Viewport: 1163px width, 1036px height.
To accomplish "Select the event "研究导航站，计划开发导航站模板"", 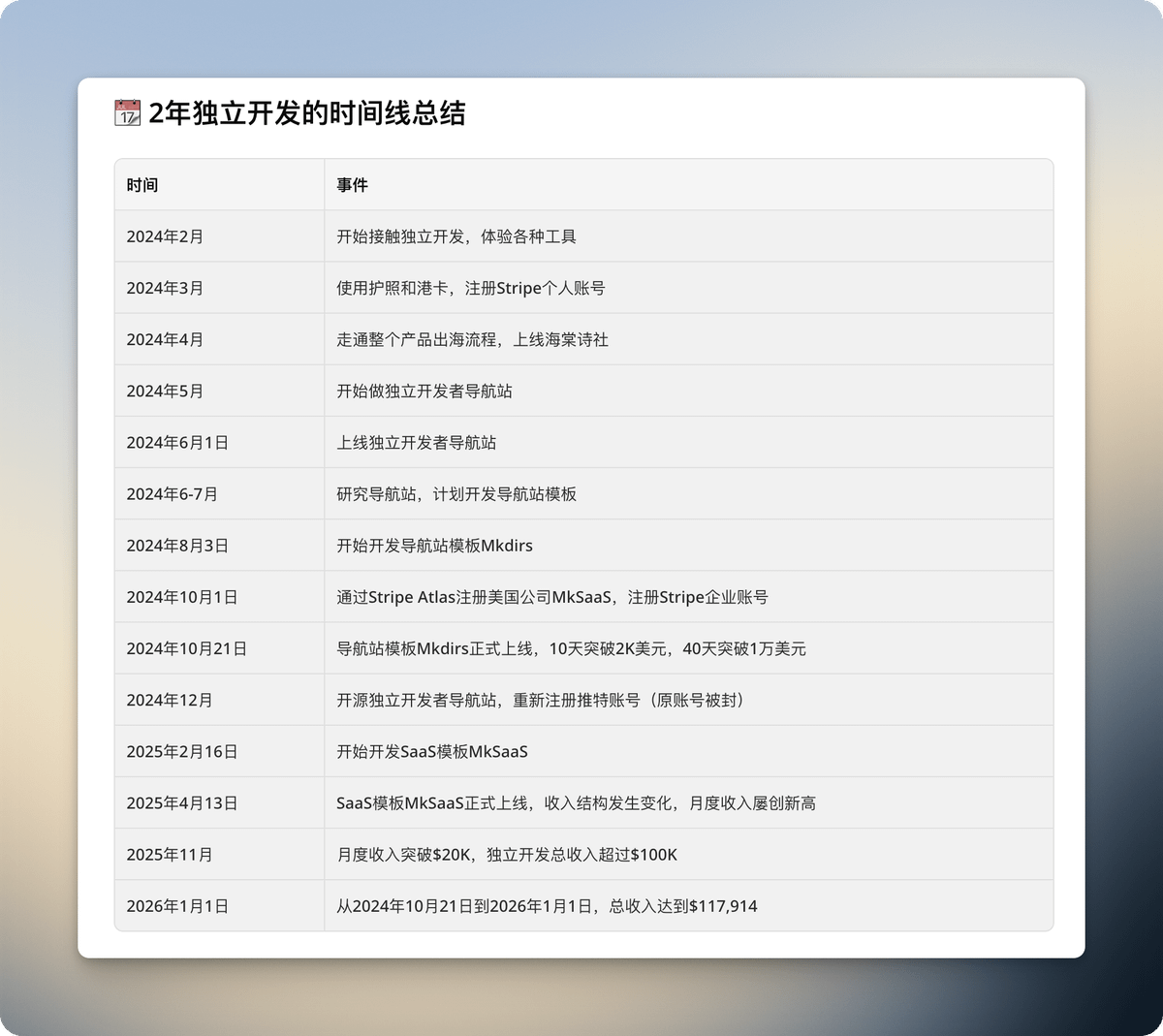I will coord(456,493).
